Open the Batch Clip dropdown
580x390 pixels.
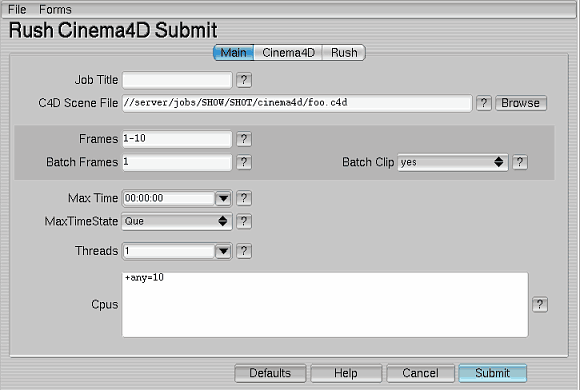point(453,162)
